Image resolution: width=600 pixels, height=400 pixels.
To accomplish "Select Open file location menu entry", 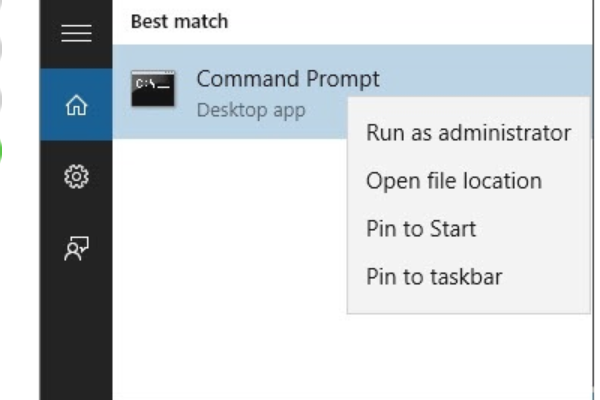I will tap(453, 181).
